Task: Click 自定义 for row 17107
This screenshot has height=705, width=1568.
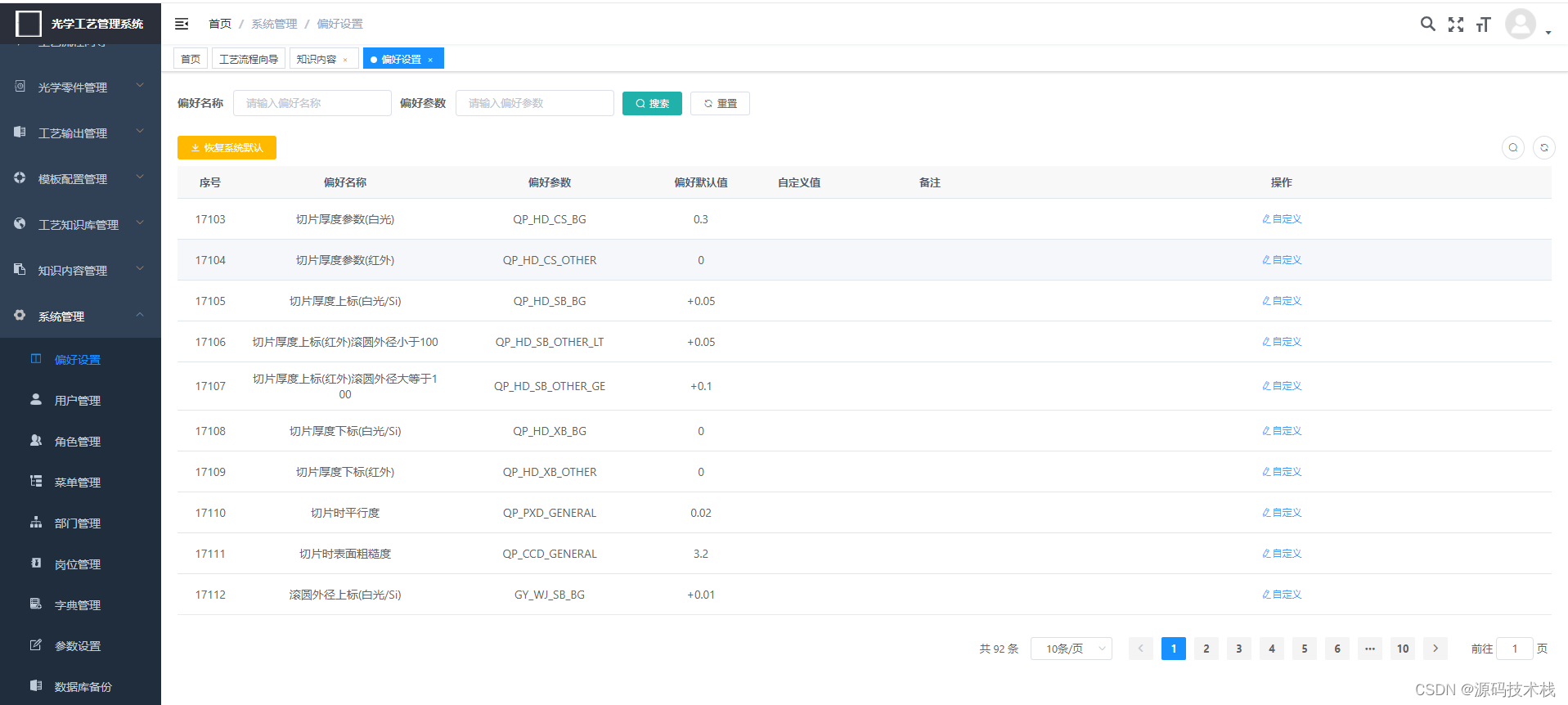Action: coord(1282,386)
